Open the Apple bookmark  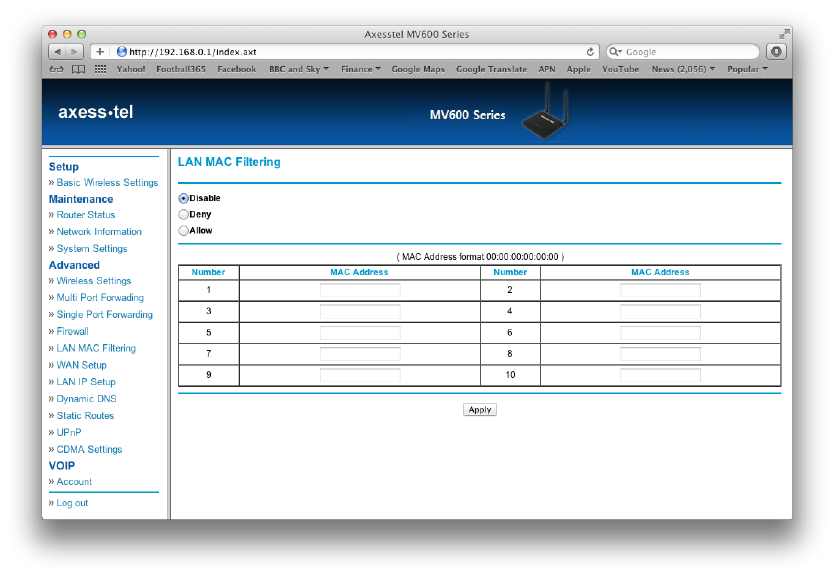[579, 69]
